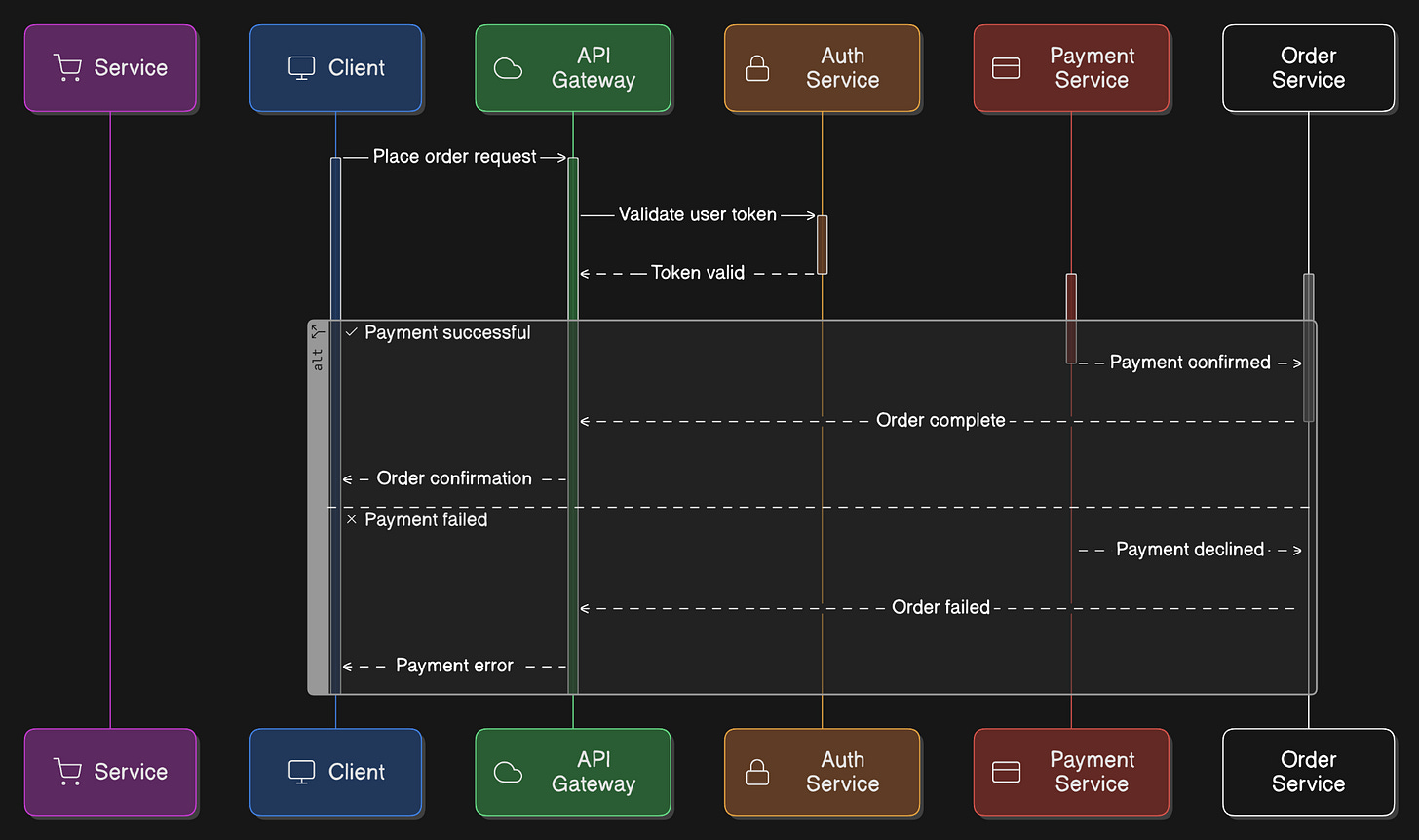This screenshot has height=840, width=1419.
Task: Select the bottom Client participant label
Action: coord(357,772)
